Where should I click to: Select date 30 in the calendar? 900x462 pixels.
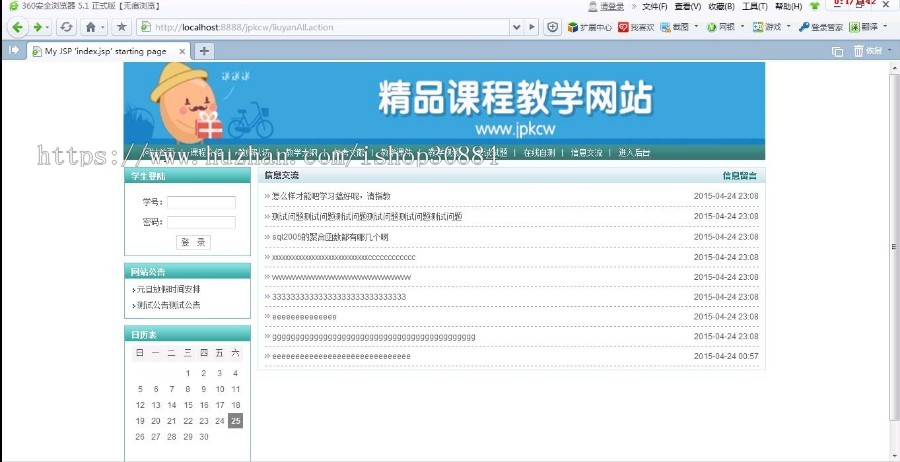(203, 437)
